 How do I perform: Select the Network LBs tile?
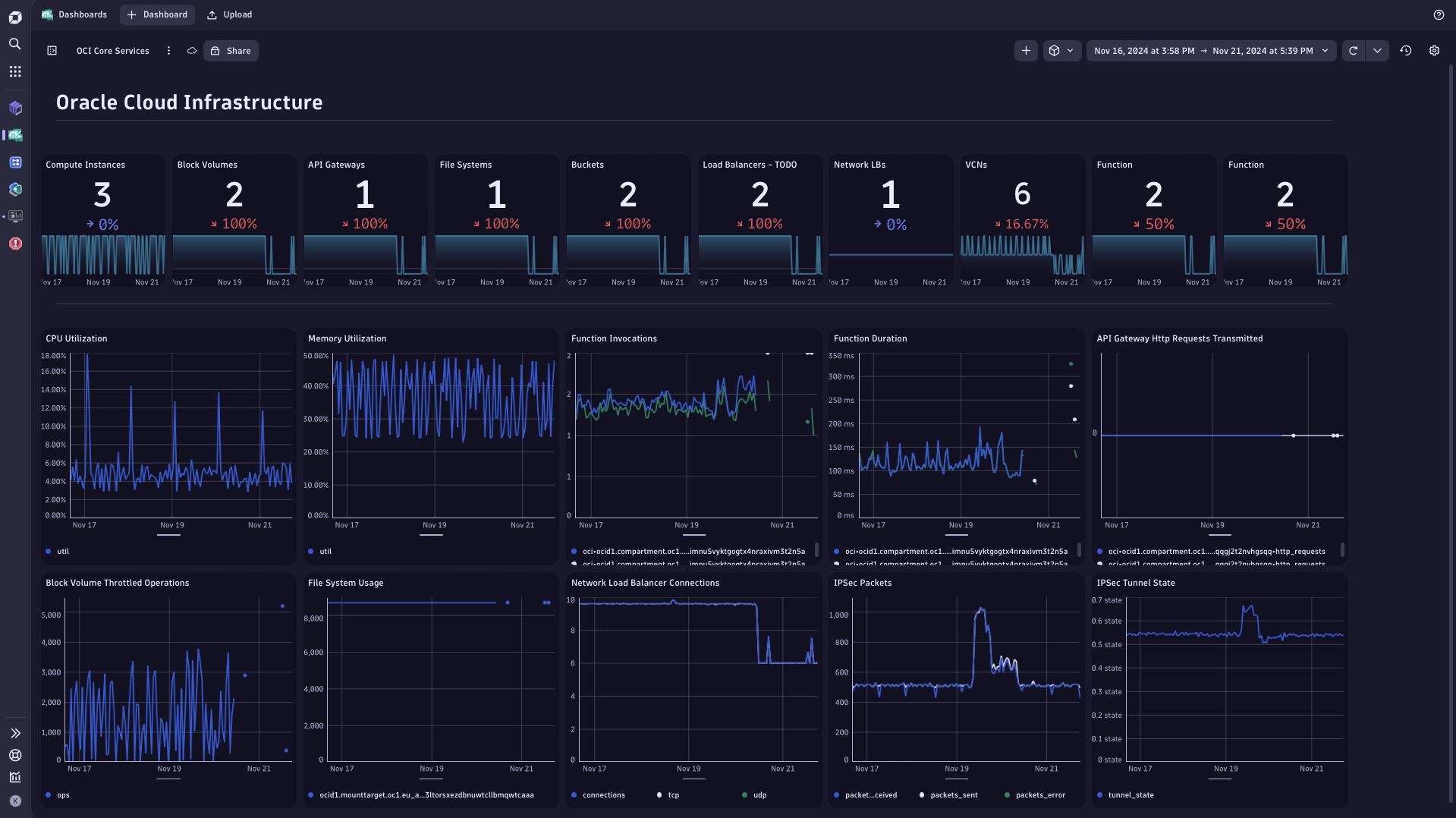[892, 221]
